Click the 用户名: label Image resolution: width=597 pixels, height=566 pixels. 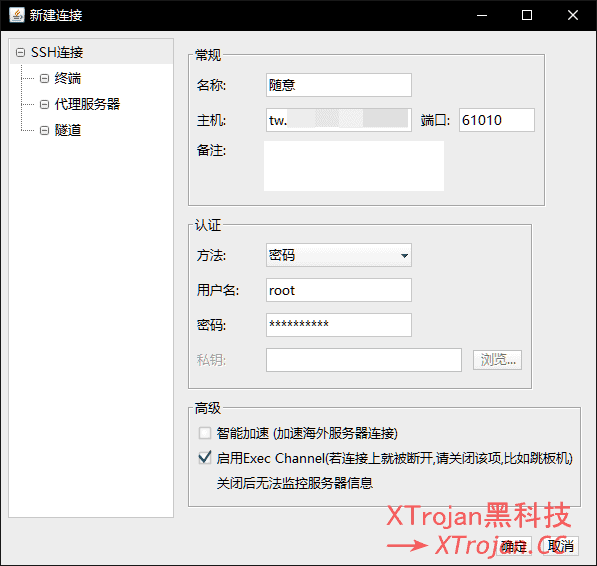(218, 290)
